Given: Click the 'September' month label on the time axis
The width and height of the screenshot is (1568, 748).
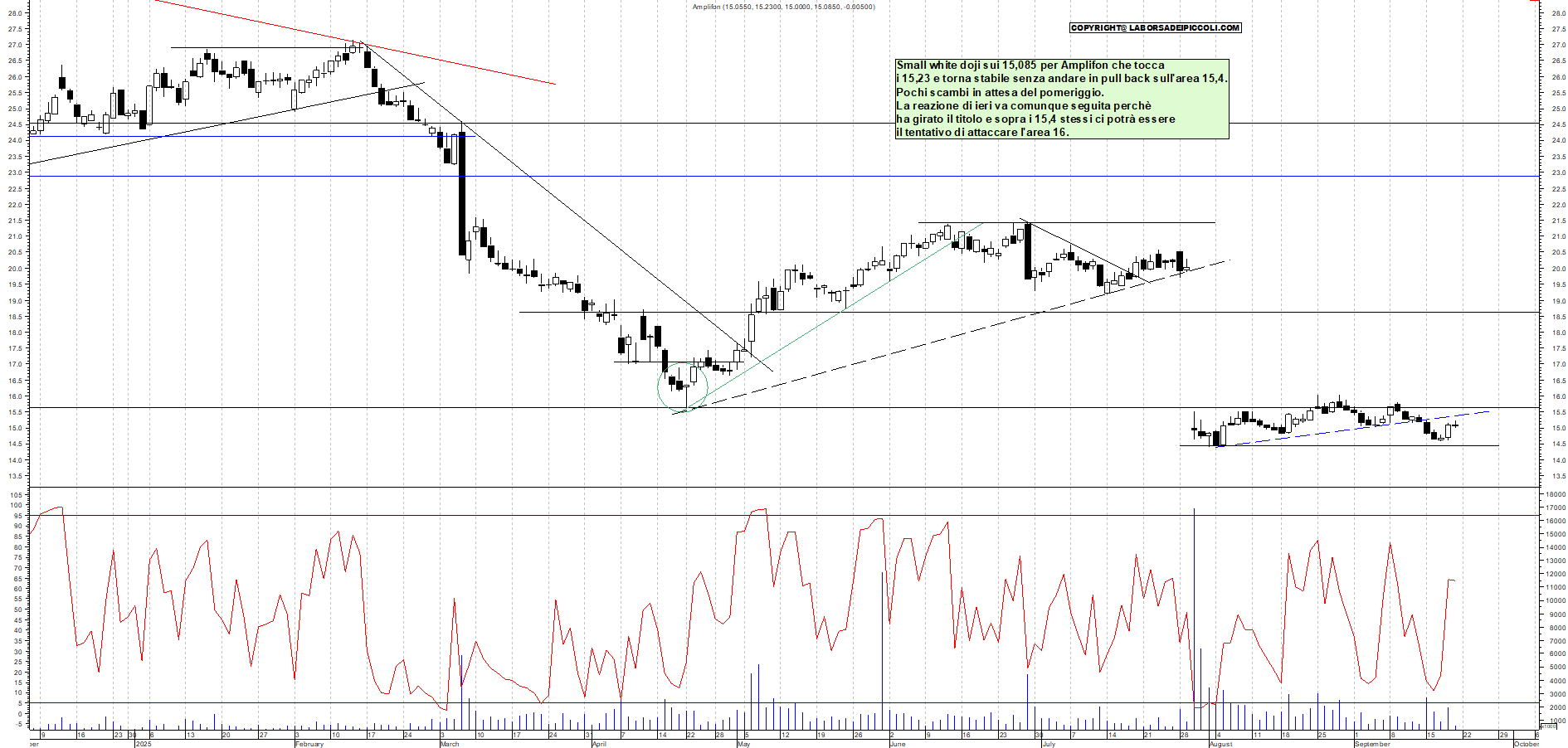Looking at the screenshot, I should pos(1372,744).
